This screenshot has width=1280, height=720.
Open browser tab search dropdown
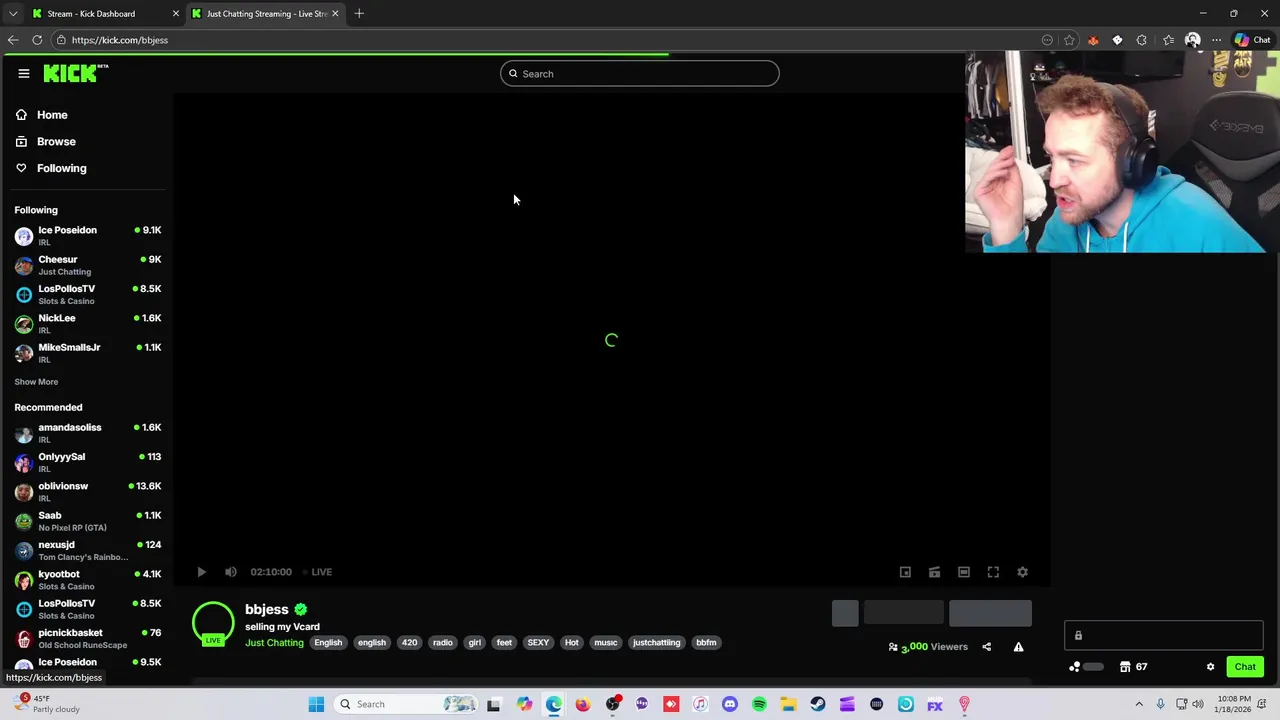point(12,14)
